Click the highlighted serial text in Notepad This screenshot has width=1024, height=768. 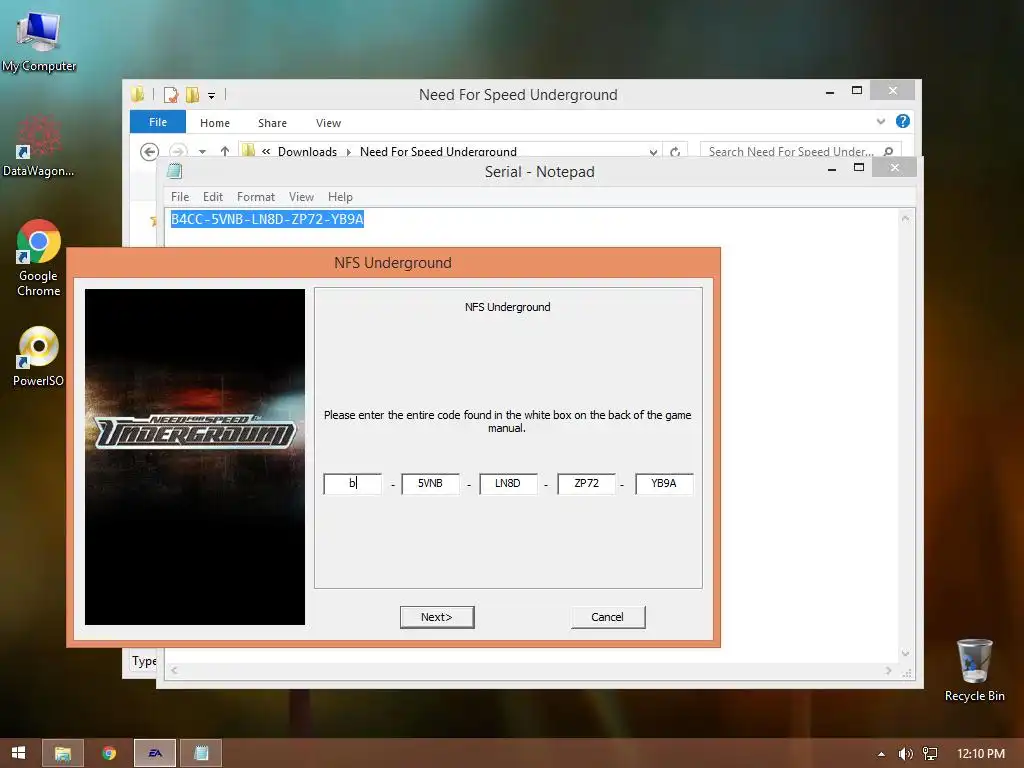coord(267,219)
